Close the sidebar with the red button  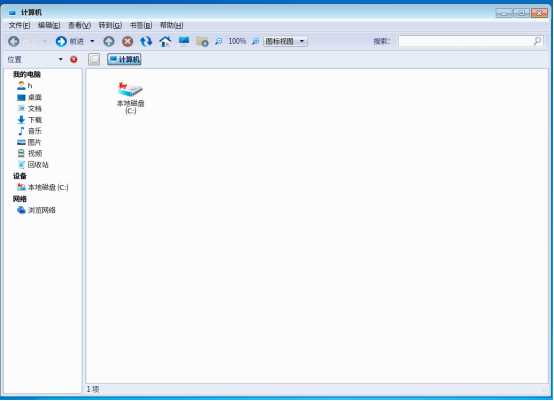pos(74,59)
